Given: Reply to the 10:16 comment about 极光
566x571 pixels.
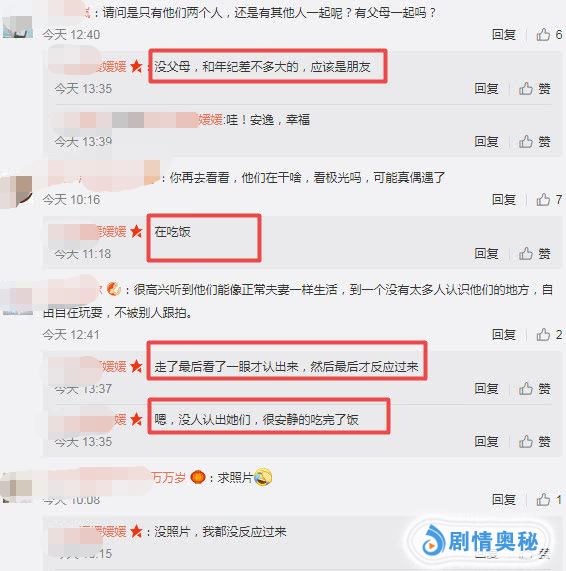Looking at the screenshot, I should point(504,200).
